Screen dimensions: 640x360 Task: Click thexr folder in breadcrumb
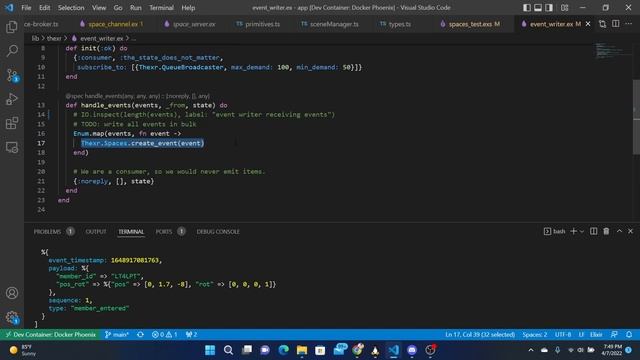coord(54,38)
